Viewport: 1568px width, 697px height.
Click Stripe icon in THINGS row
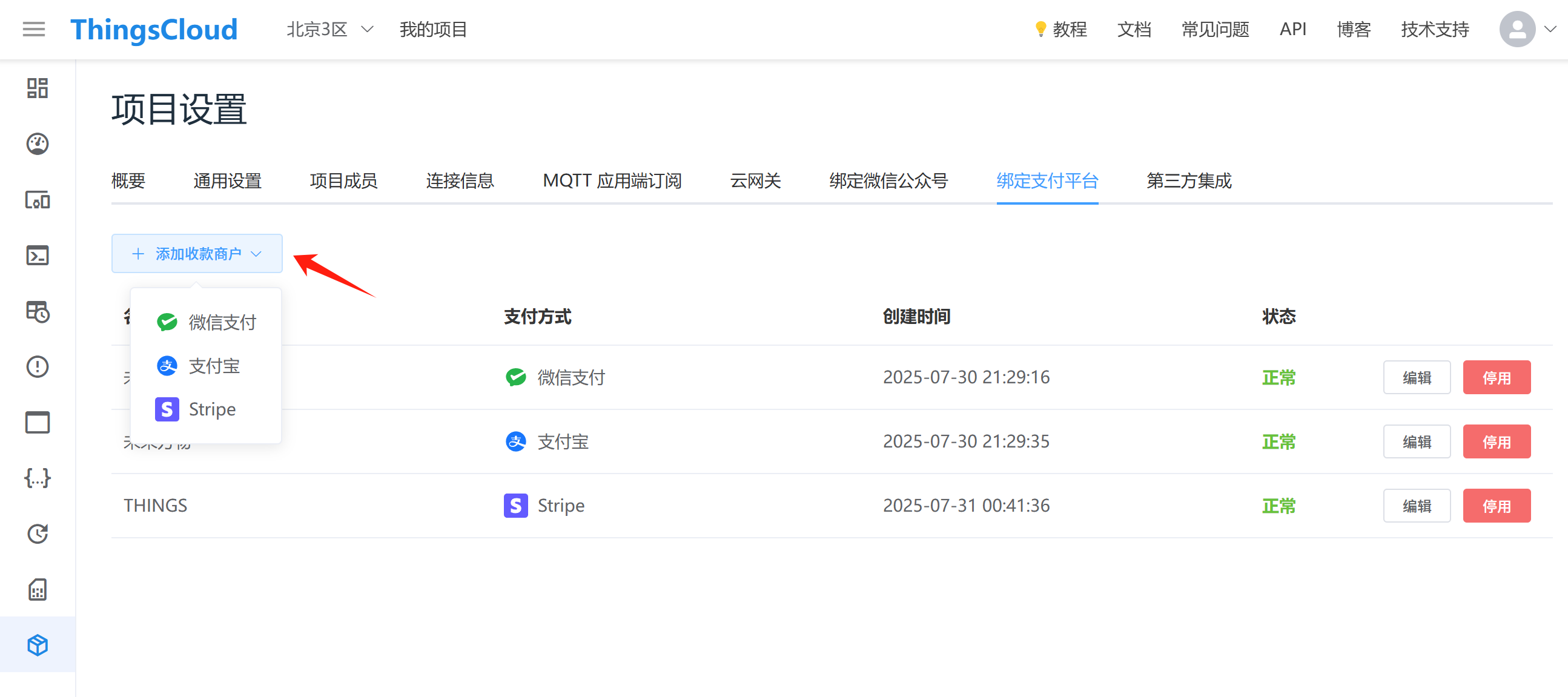[515, 506]
